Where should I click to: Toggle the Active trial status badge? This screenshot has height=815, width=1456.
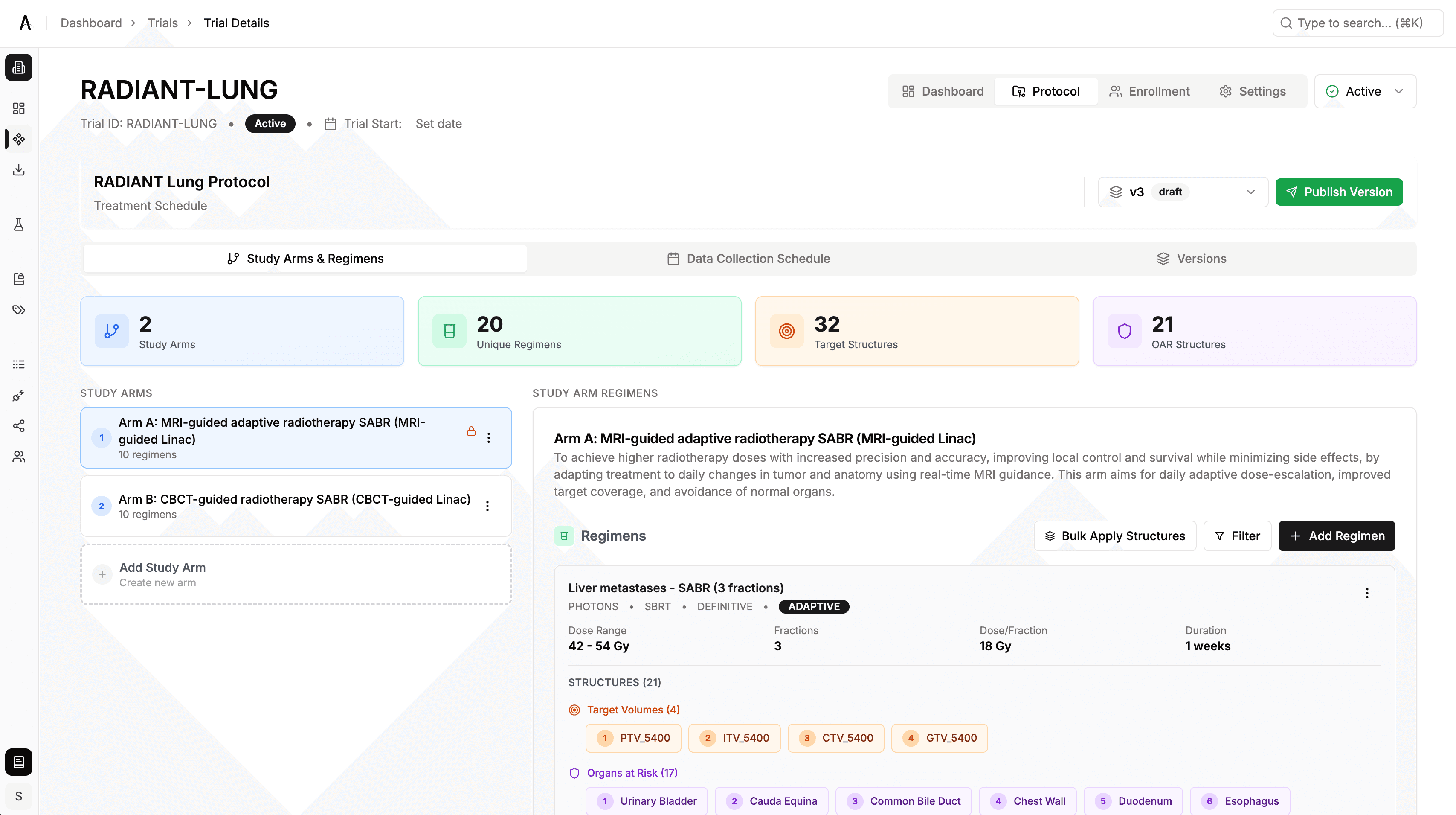coord(270,124)
